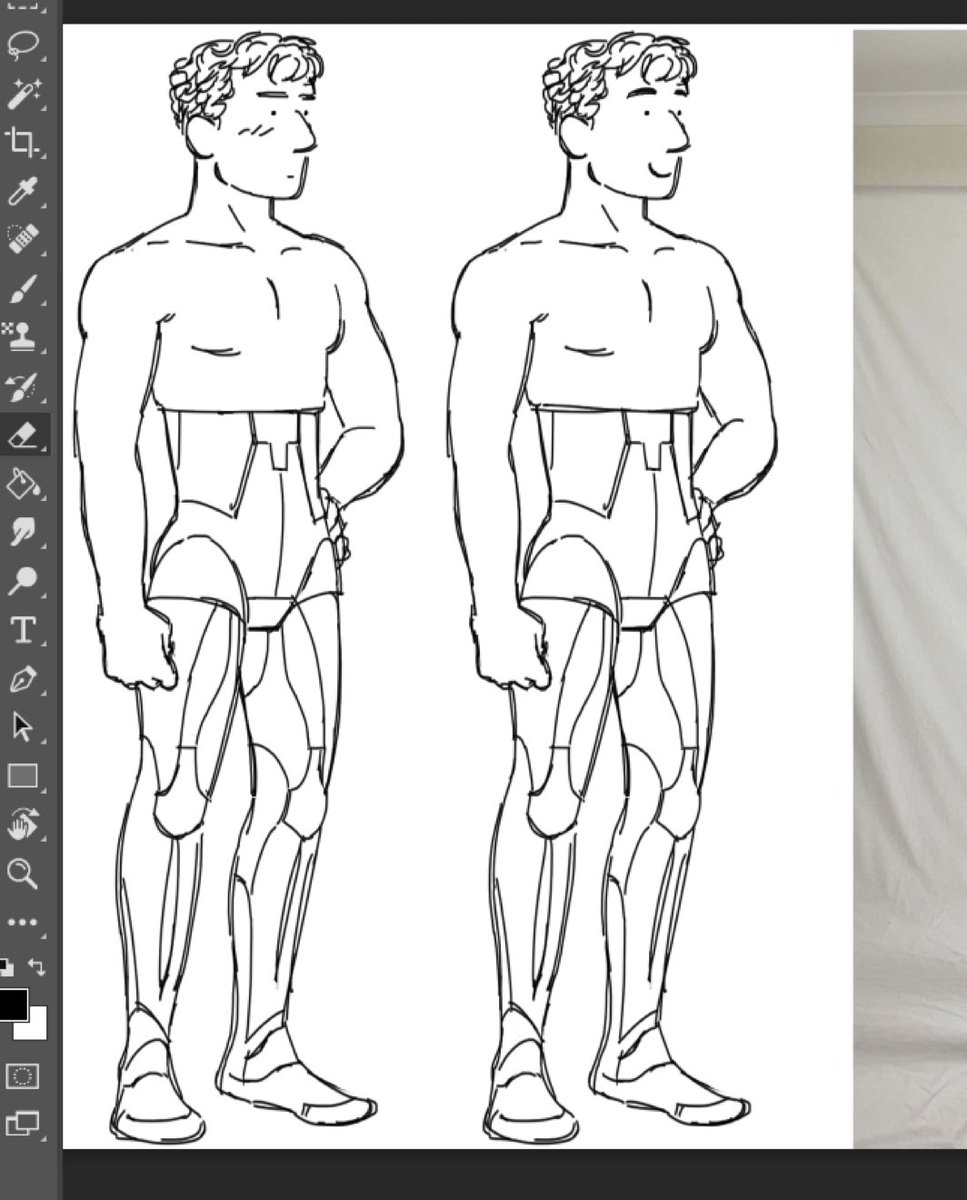Click the blushing figure's face on canvas

tap(275, 140)
